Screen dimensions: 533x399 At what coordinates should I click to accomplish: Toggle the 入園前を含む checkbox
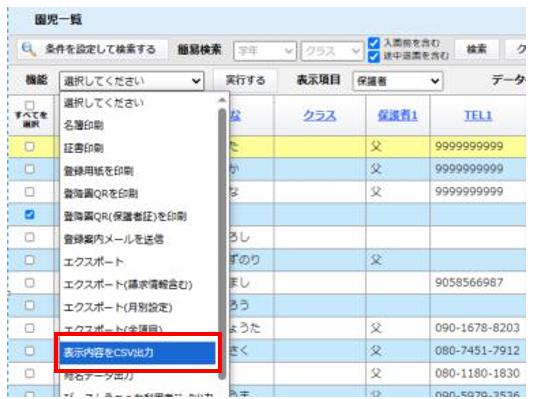click(374, 43)
